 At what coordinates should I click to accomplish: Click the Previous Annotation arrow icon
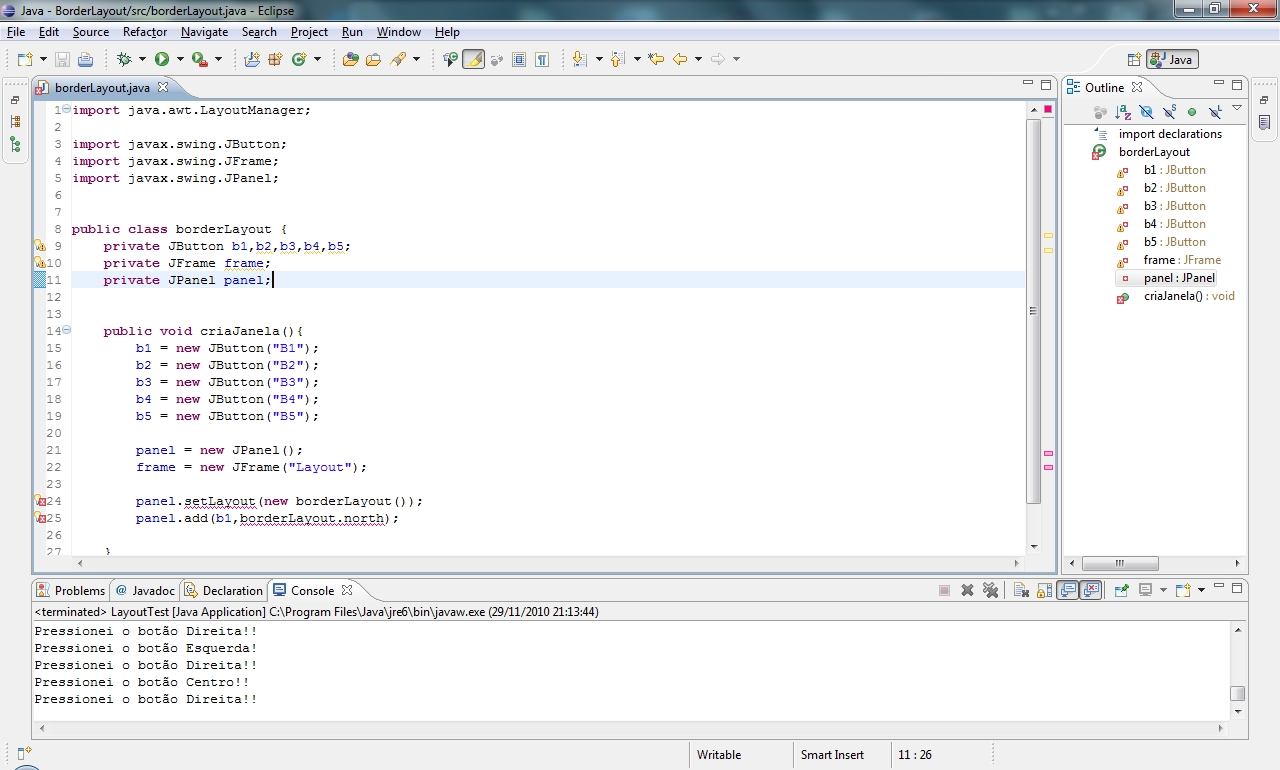[x=617, y=59]
